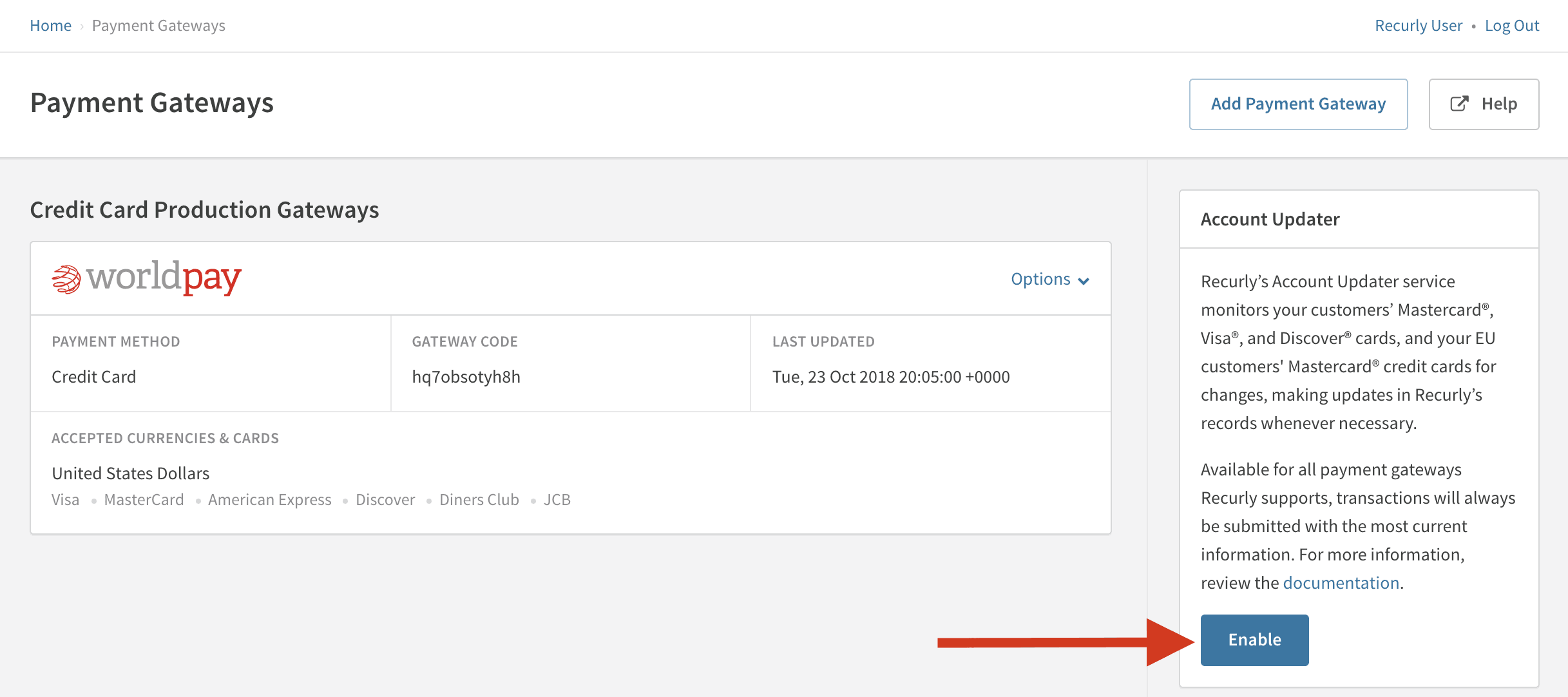Select the Credit Card payment method entry
The image size is (1568, 697).
tap(93, 377)
